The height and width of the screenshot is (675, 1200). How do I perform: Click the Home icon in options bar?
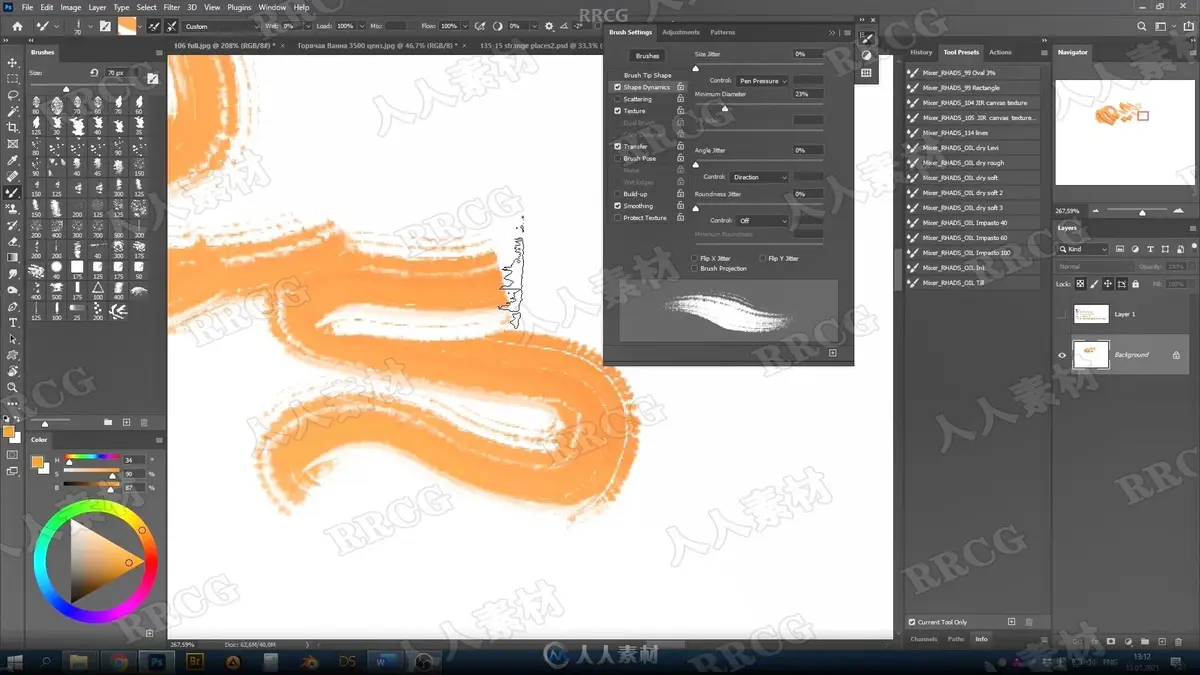pos(17,26)
